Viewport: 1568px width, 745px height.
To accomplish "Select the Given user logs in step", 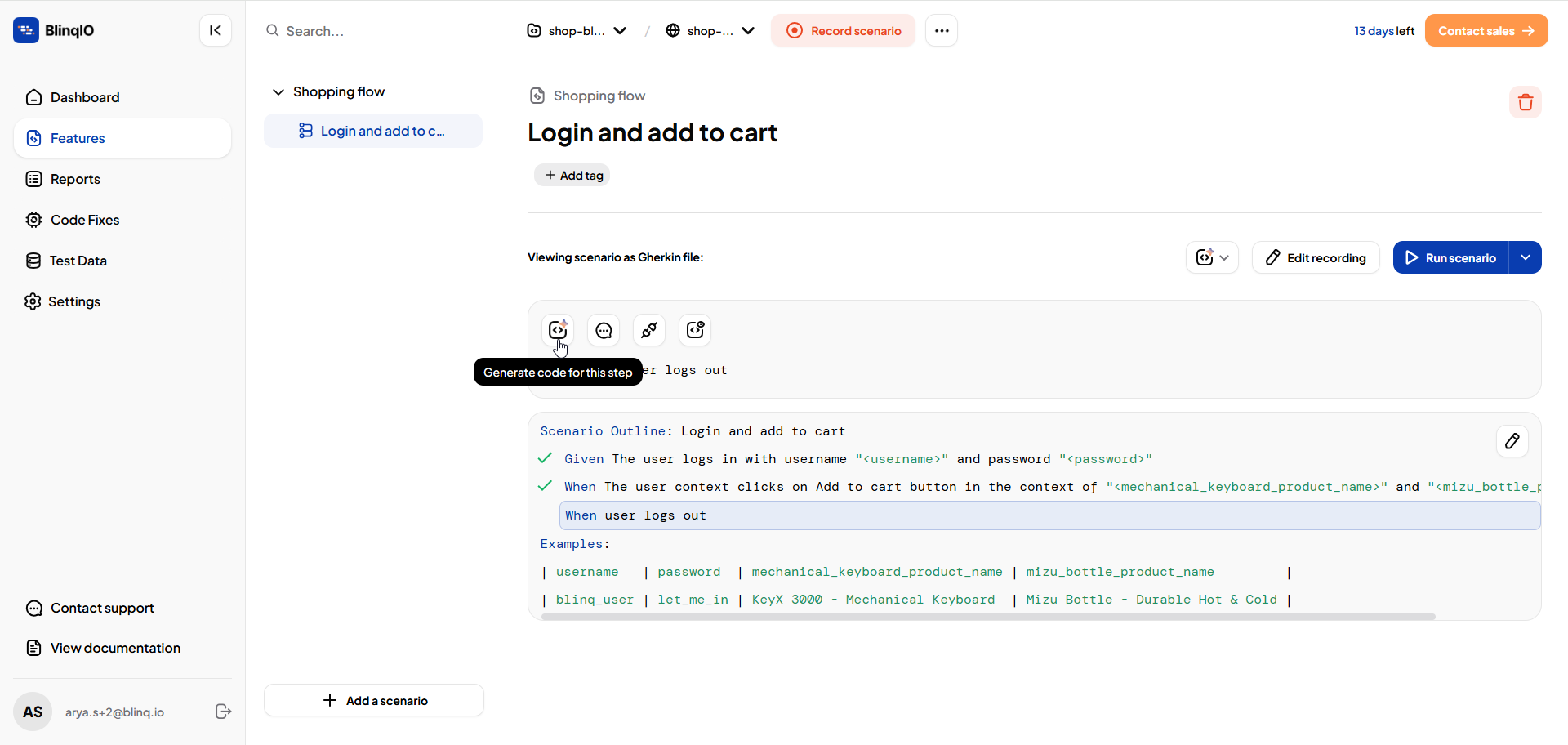I will [857, 459].
